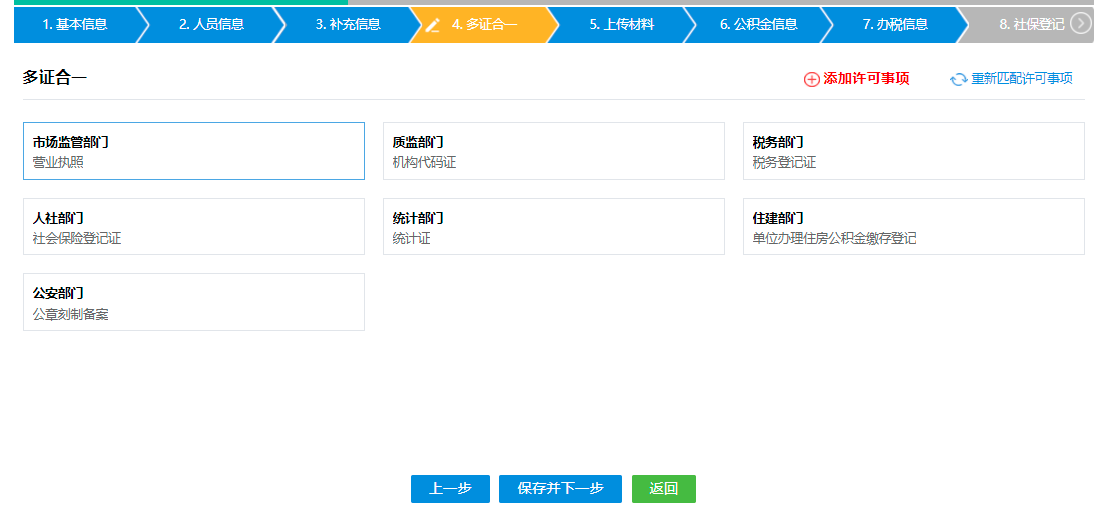Choose the 住建部门 住房公积金缴存登记 card

tap(913, 227)
